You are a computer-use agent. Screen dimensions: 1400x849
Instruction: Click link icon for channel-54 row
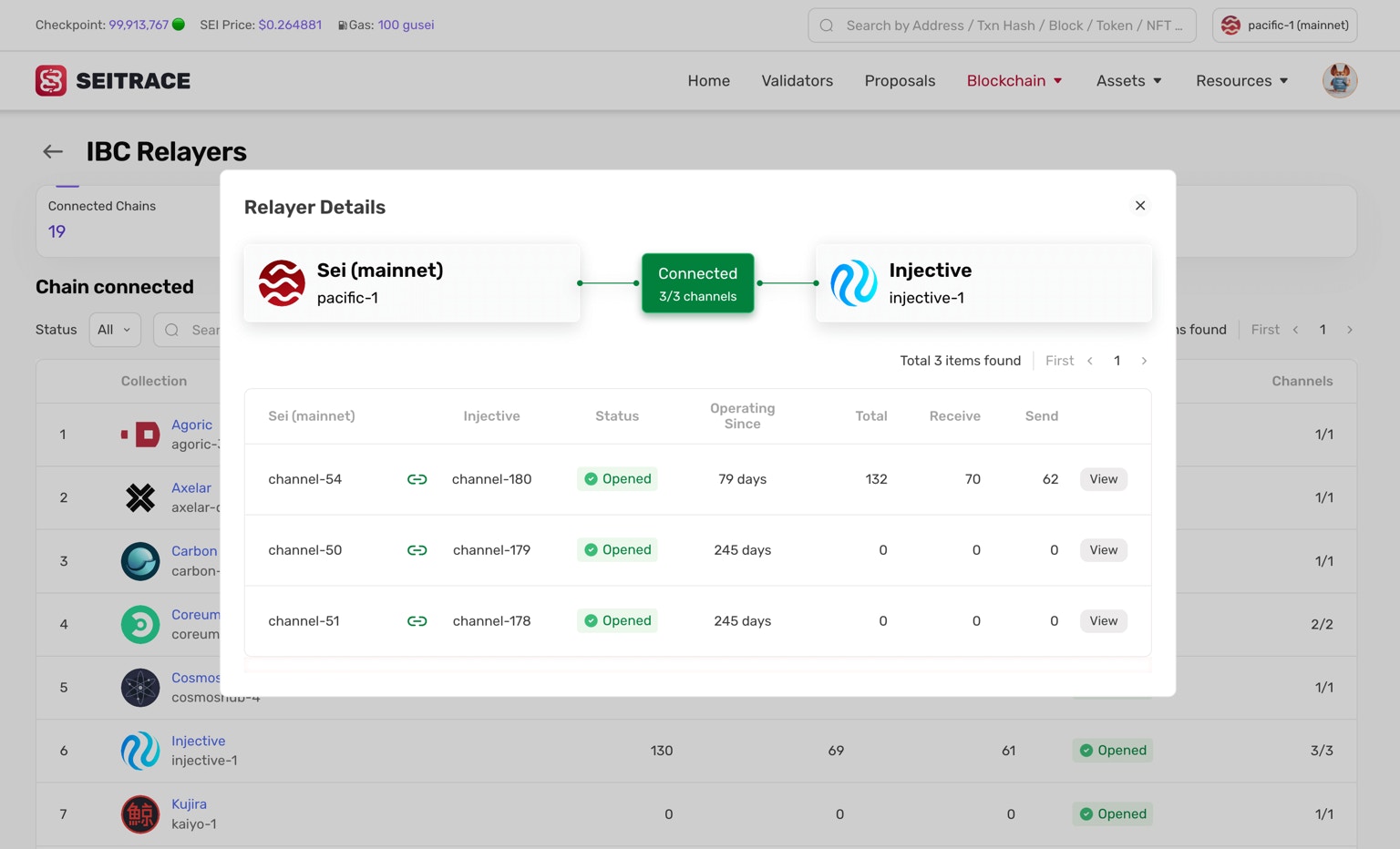(x=417, y=479)
